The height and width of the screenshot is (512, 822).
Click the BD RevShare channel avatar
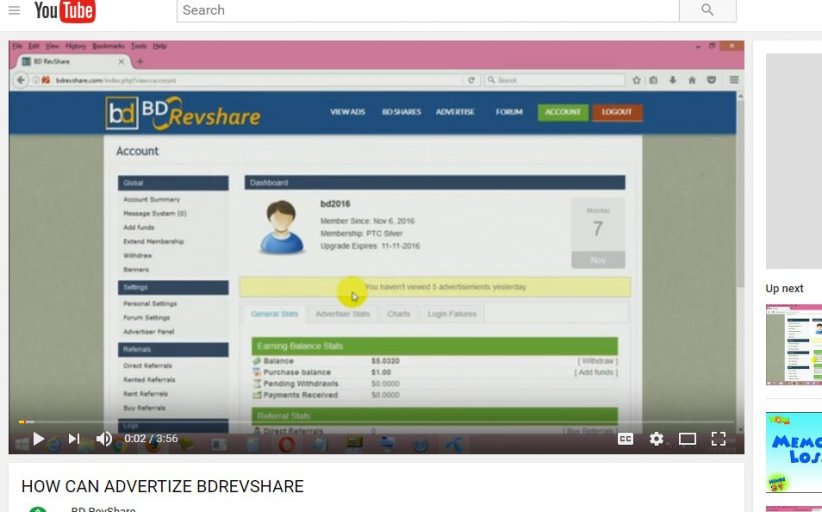coord(38,509)
